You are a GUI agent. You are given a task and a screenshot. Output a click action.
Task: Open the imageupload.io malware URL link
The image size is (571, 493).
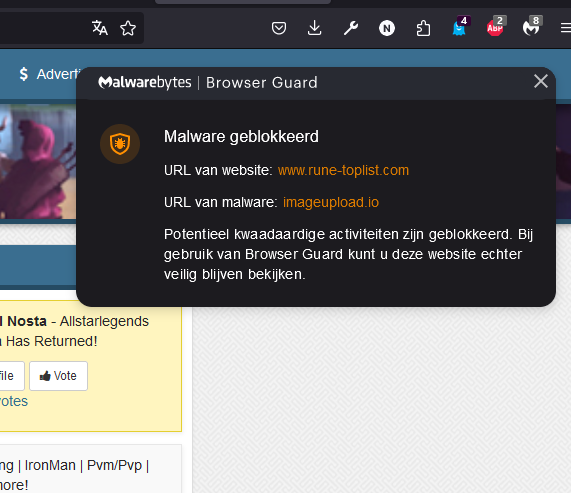coord(331,202)
